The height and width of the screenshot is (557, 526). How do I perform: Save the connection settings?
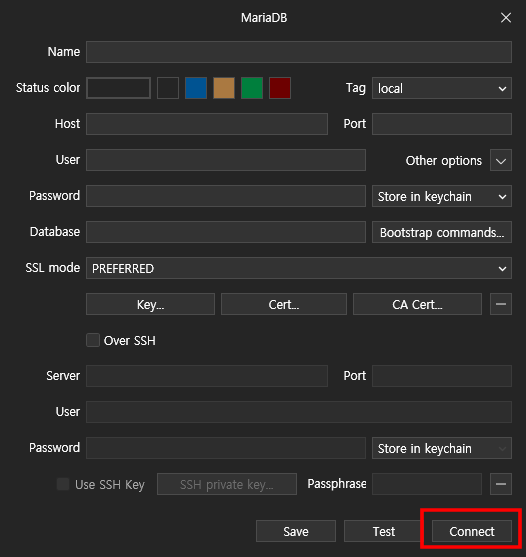[x=296, y=531]
